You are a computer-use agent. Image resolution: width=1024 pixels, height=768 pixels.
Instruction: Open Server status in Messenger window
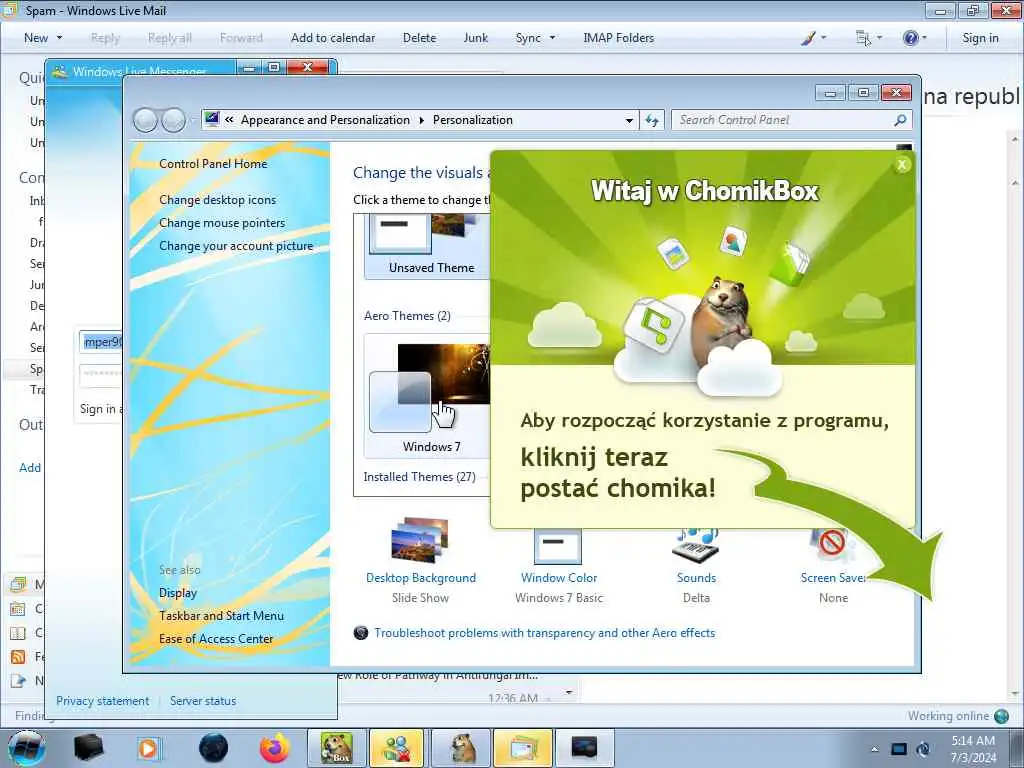203,700
